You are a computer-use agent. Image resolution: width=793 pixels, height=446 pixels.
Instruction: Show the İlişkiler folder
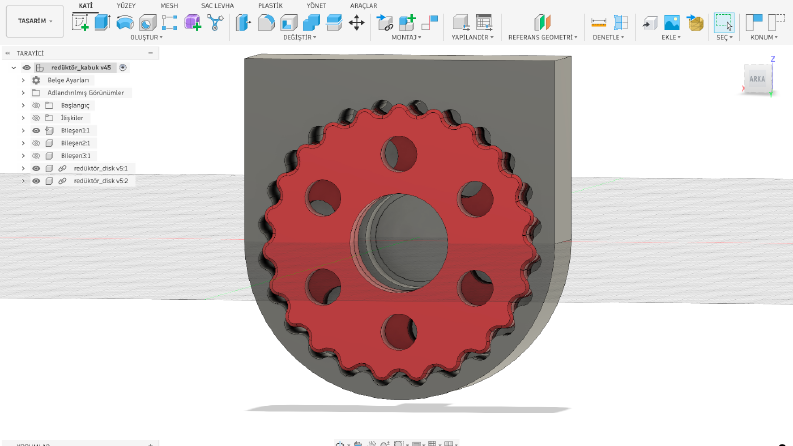coord(36,118)
